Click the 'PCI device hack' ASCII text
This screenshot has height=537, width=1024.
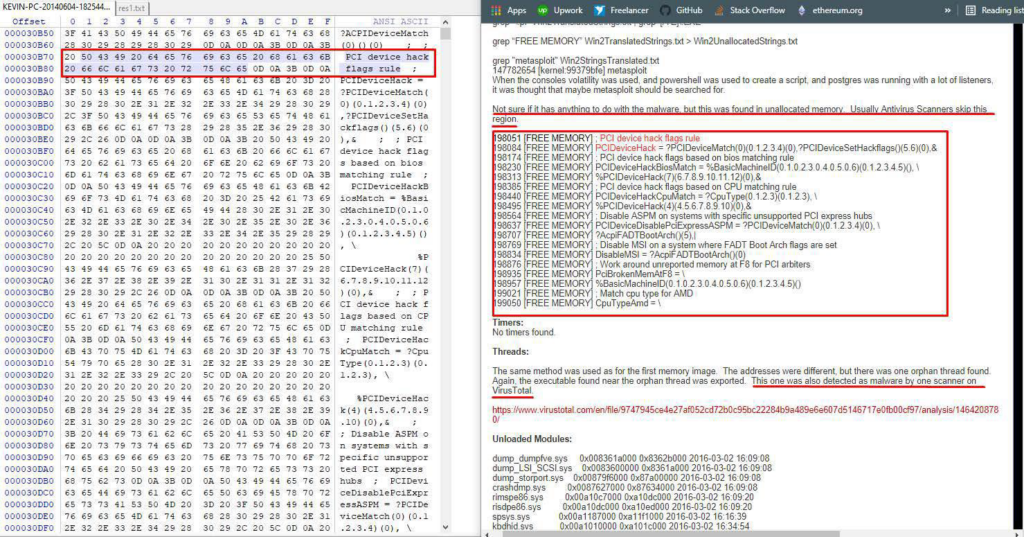(x=387, y=57)
